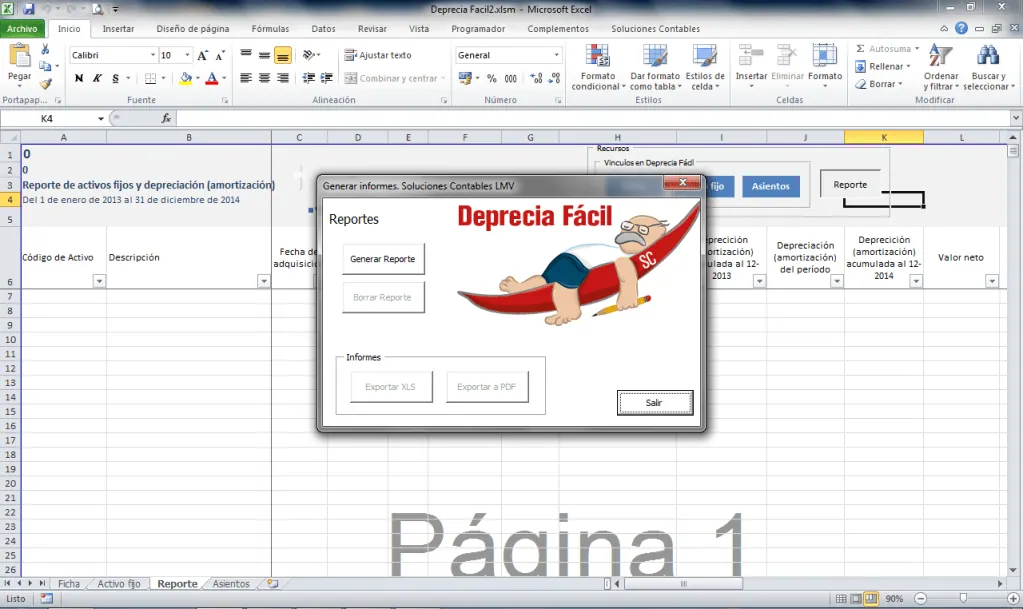Open Ordenar y filtrar menu
Image resolution: width=1023 pixels, height=609 pixels.
(941, 67)
